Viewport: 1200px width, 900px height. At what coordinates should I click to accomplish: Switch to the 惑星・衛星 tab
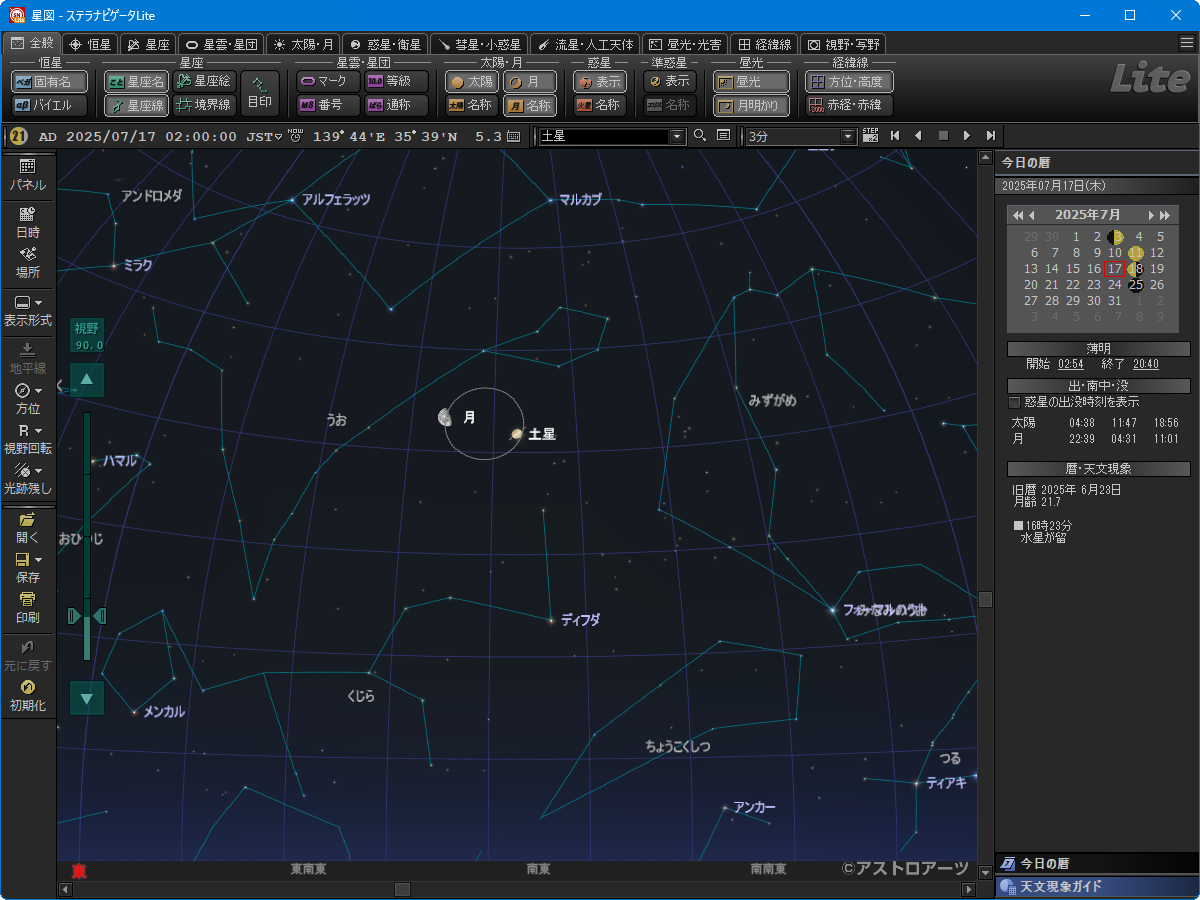click(x=385, y=44)
